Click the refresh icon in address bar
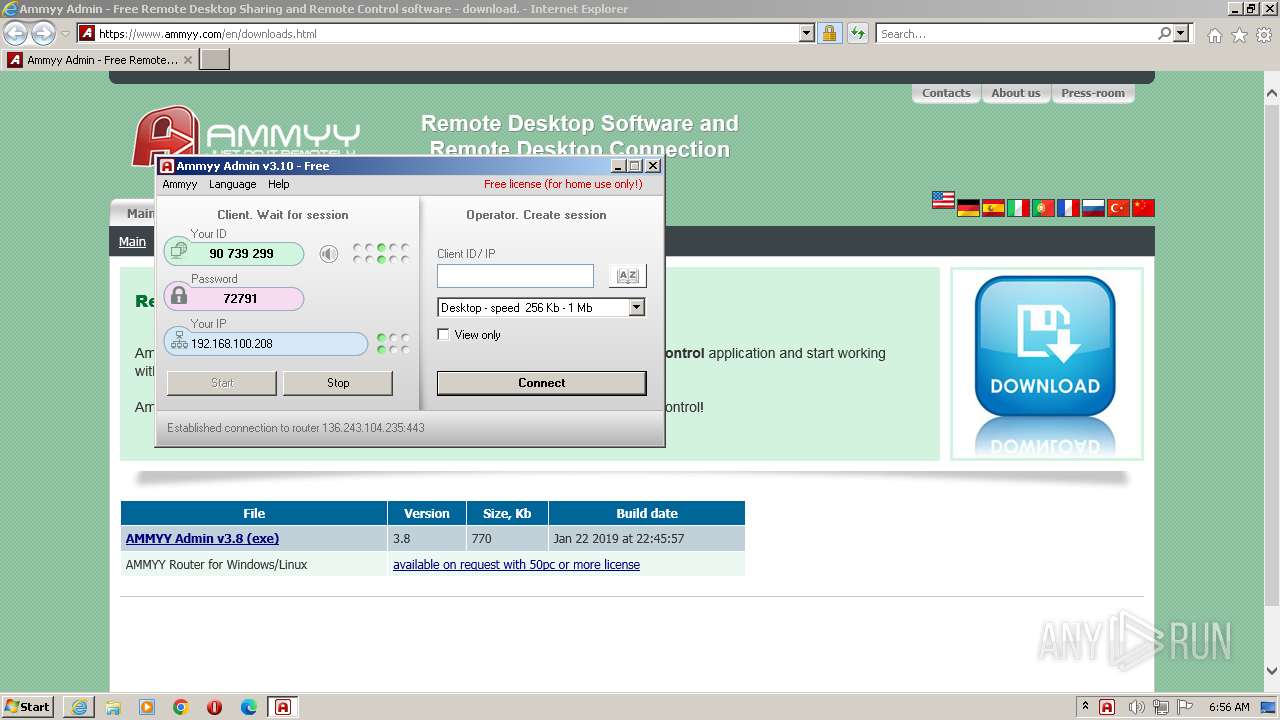1280x720 pixels. pyautogui.click(x=857, y=33)
